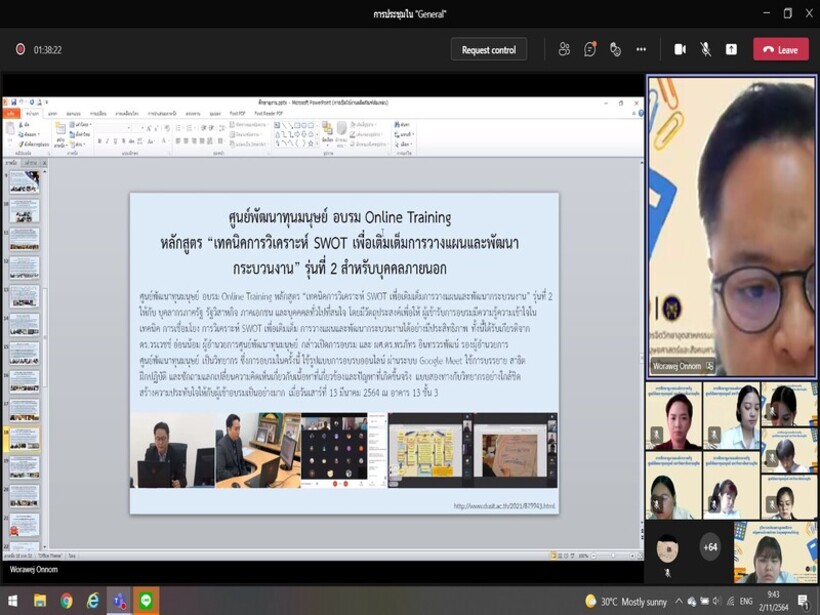Click the zoom in plus in PowerPoint
820x615 pixels.
click(x=632, y=556)
